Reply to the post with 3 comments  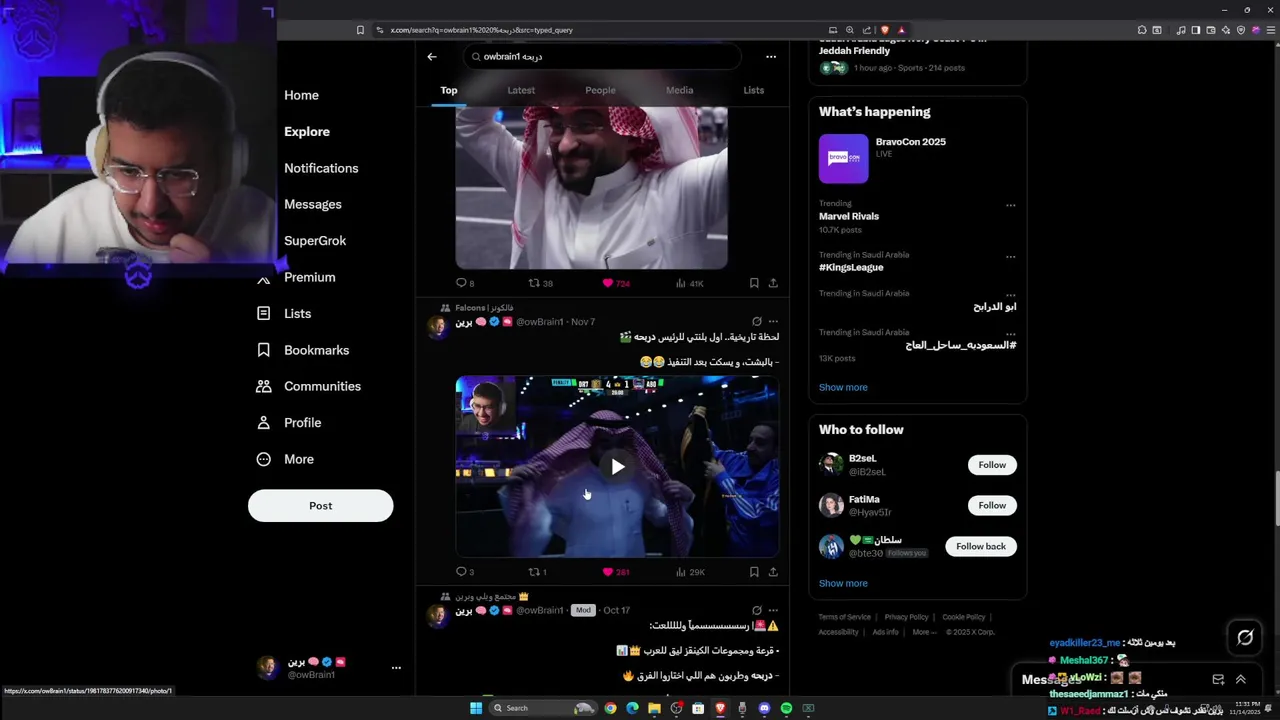point(465,572)
